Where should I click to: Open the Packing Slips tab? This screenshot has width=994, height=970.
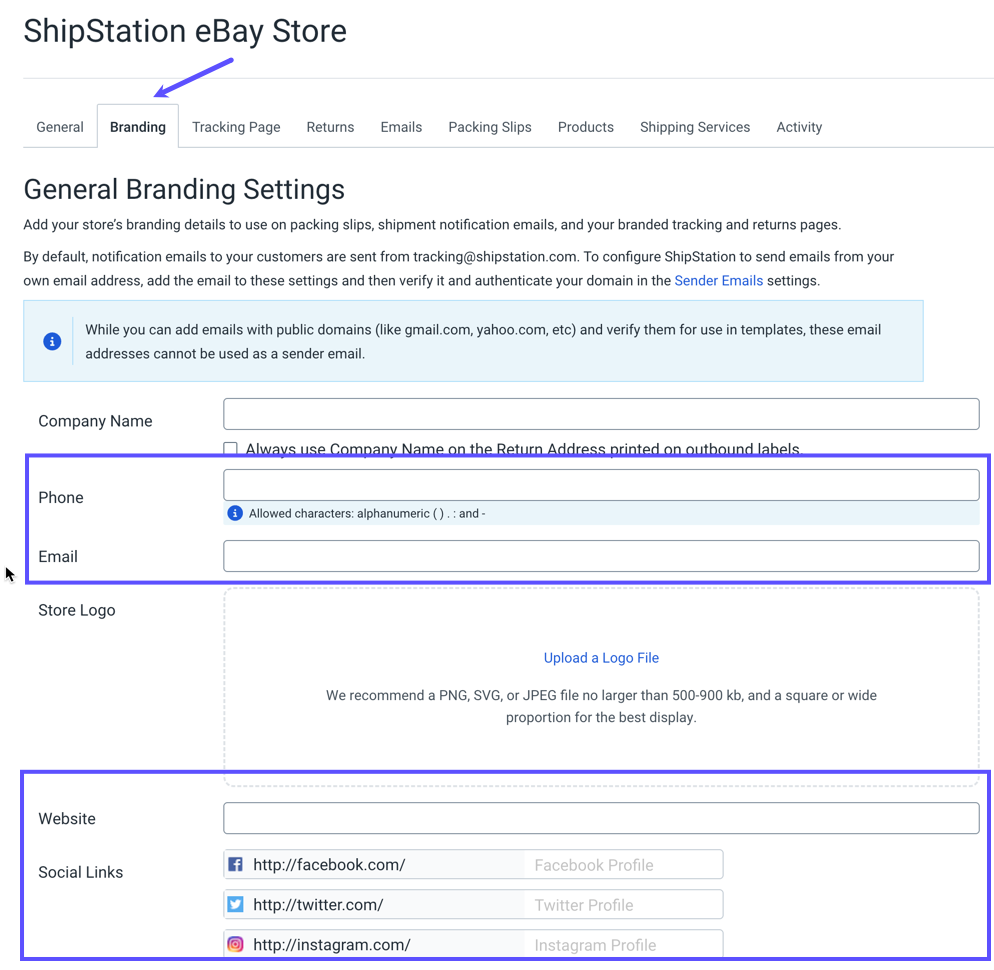pos(489,127)
